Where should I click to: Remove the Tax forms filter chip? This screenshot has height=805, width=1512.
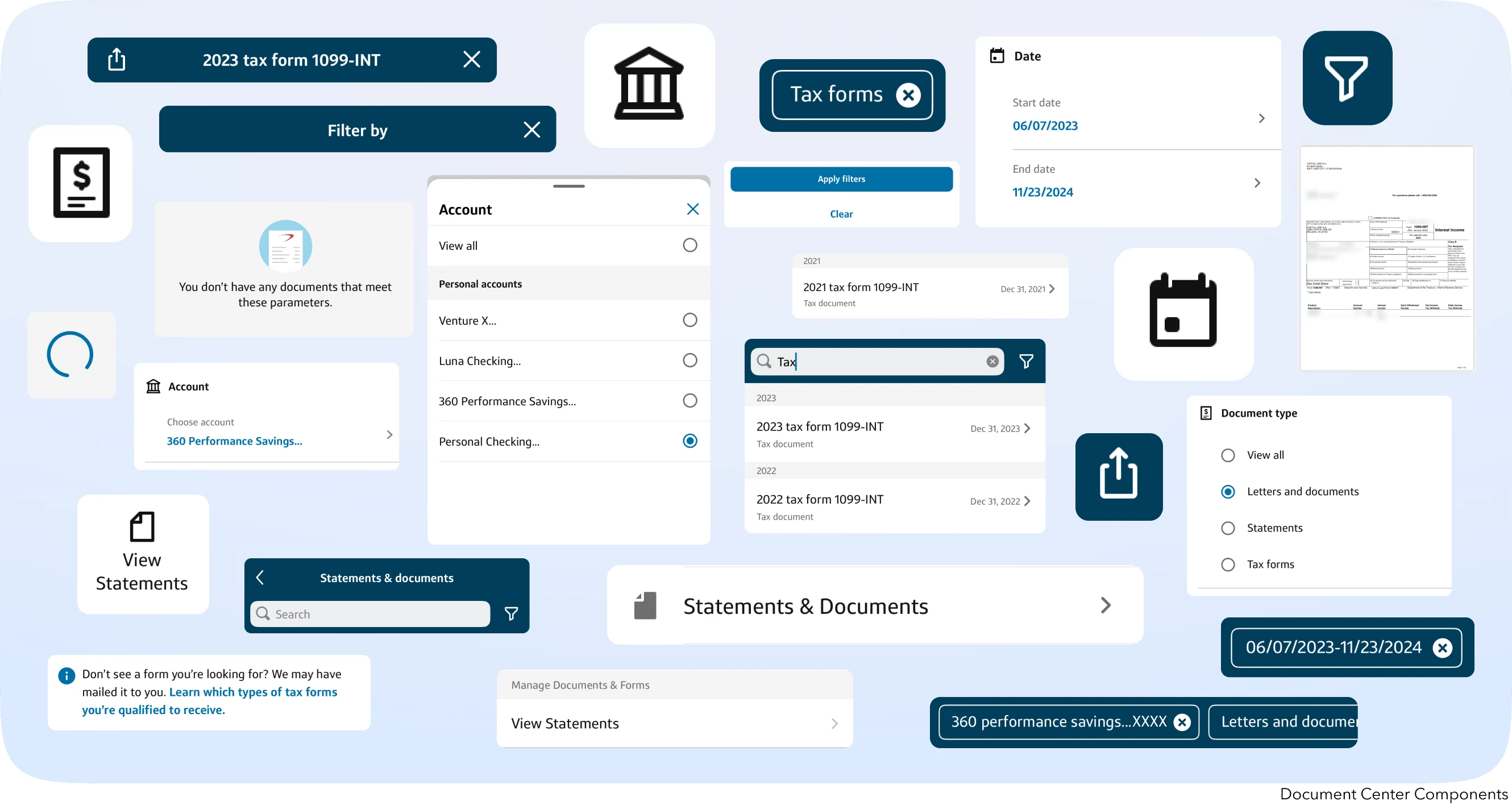(x=908, y=95)
